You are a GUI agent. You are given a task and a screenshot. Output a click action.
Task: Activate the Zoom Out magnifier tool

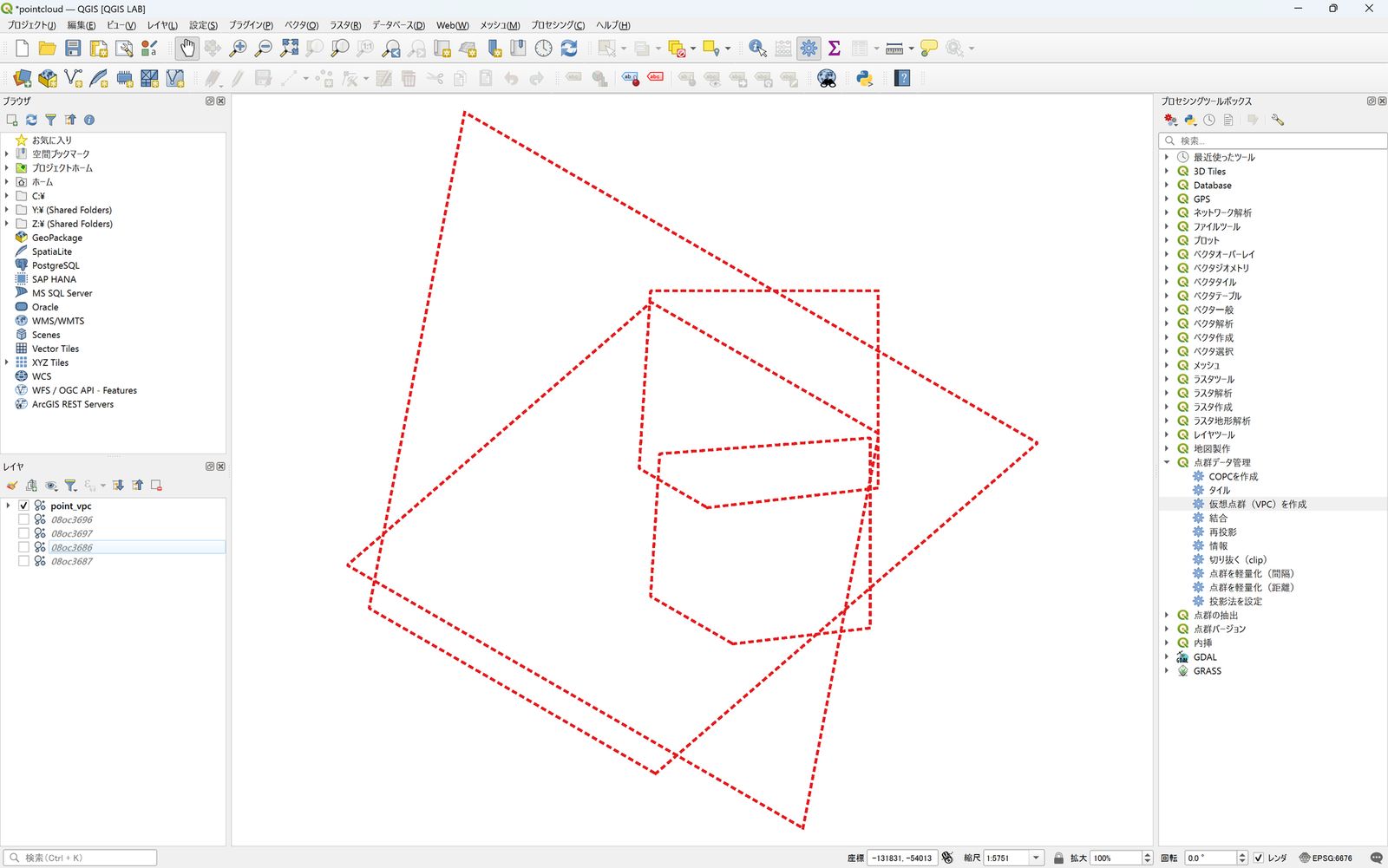263,49
